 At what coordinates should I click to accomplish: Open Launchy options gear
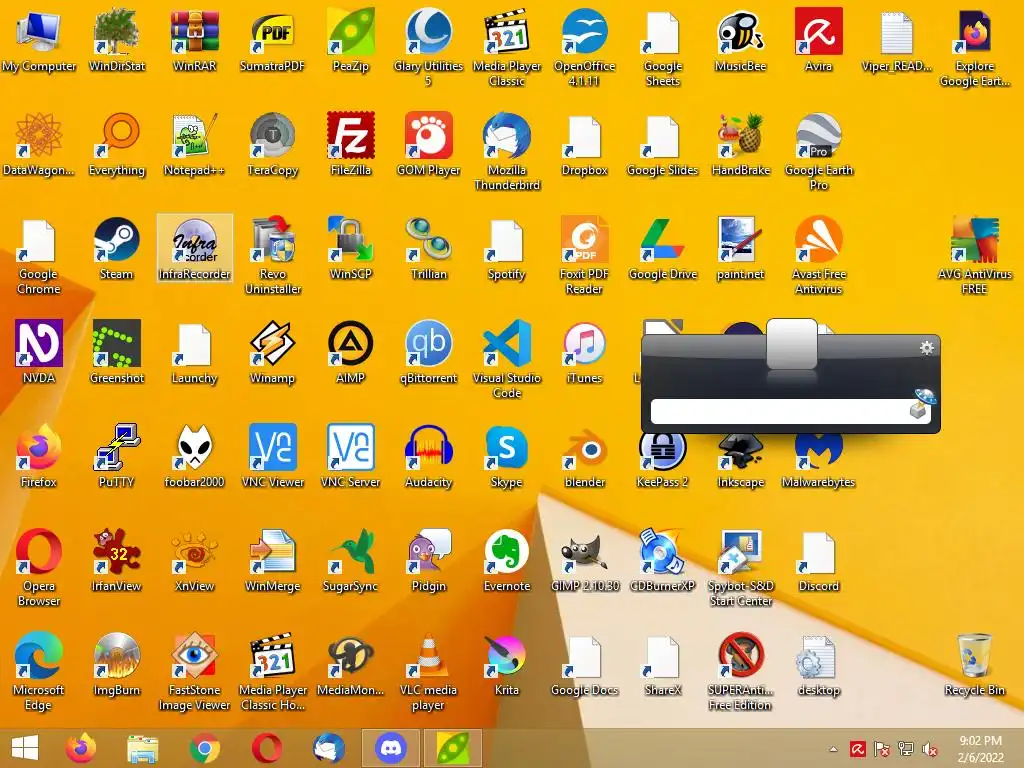tap(926, 347)
